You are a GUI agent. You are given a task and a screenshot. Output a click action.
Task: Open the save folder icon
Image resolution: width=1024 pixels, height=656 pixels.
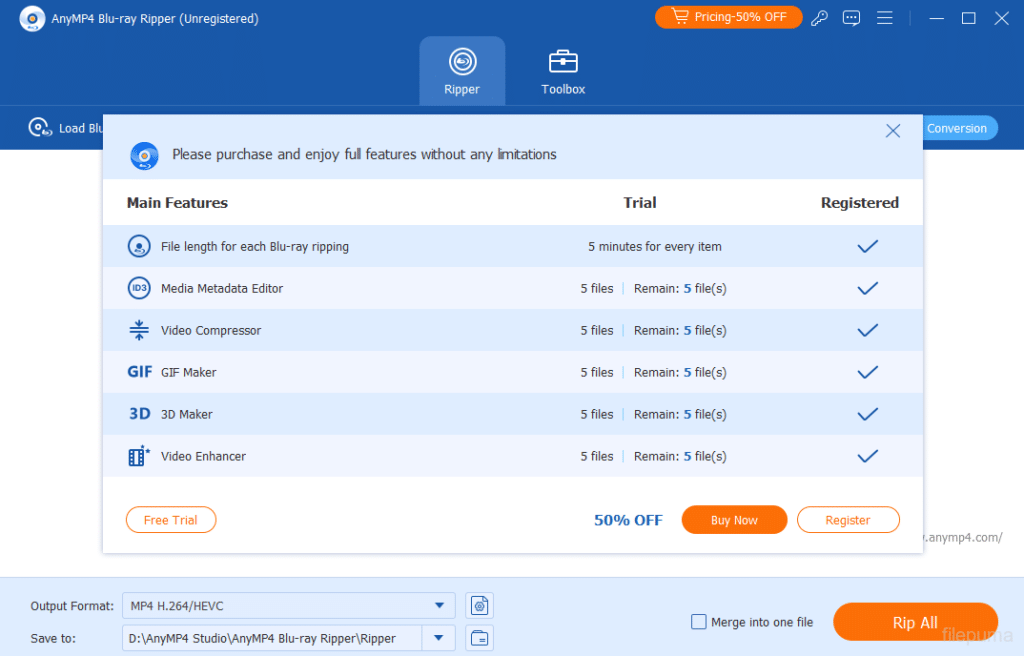pos(479,638)
